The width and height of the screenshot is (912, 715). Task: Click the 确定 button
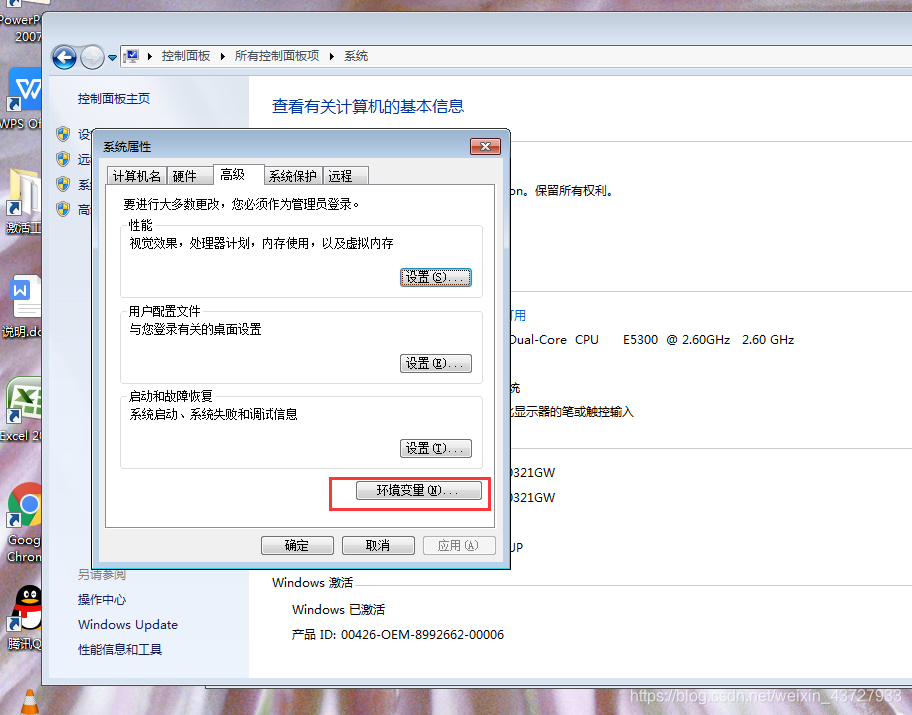pyautogui.click(x=297, y=545)
